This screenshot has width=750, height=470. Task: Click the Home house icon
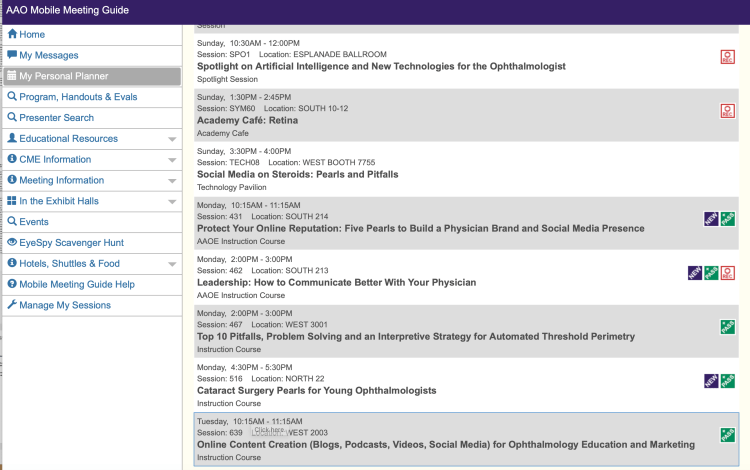12,33
